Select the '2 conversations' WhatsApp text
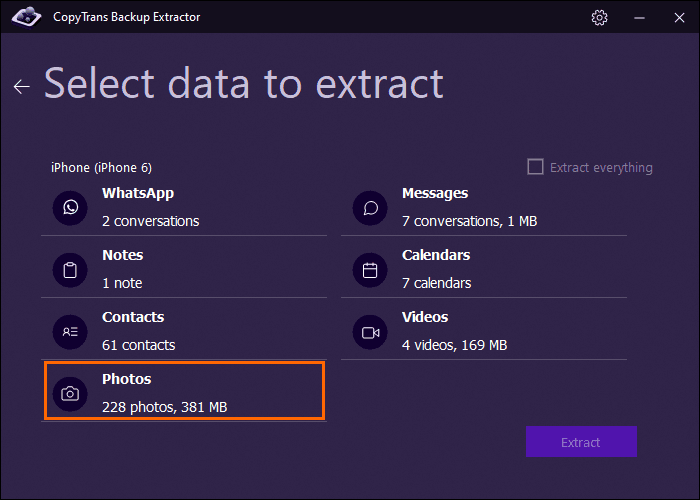Screen dimensions: 700x500 click(x=150, y=221)
